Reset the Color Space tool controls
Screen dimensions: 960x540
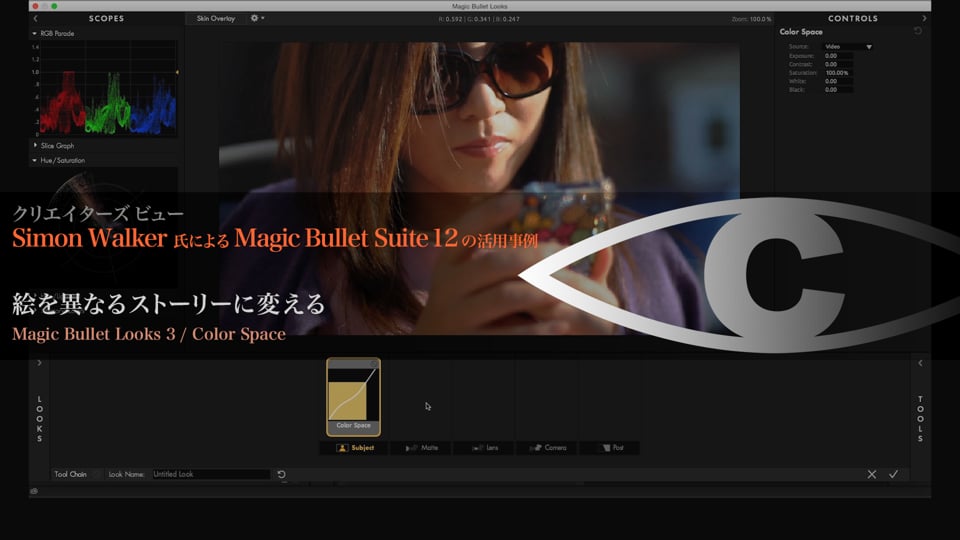pyautogui.click(x=918, y=31)
